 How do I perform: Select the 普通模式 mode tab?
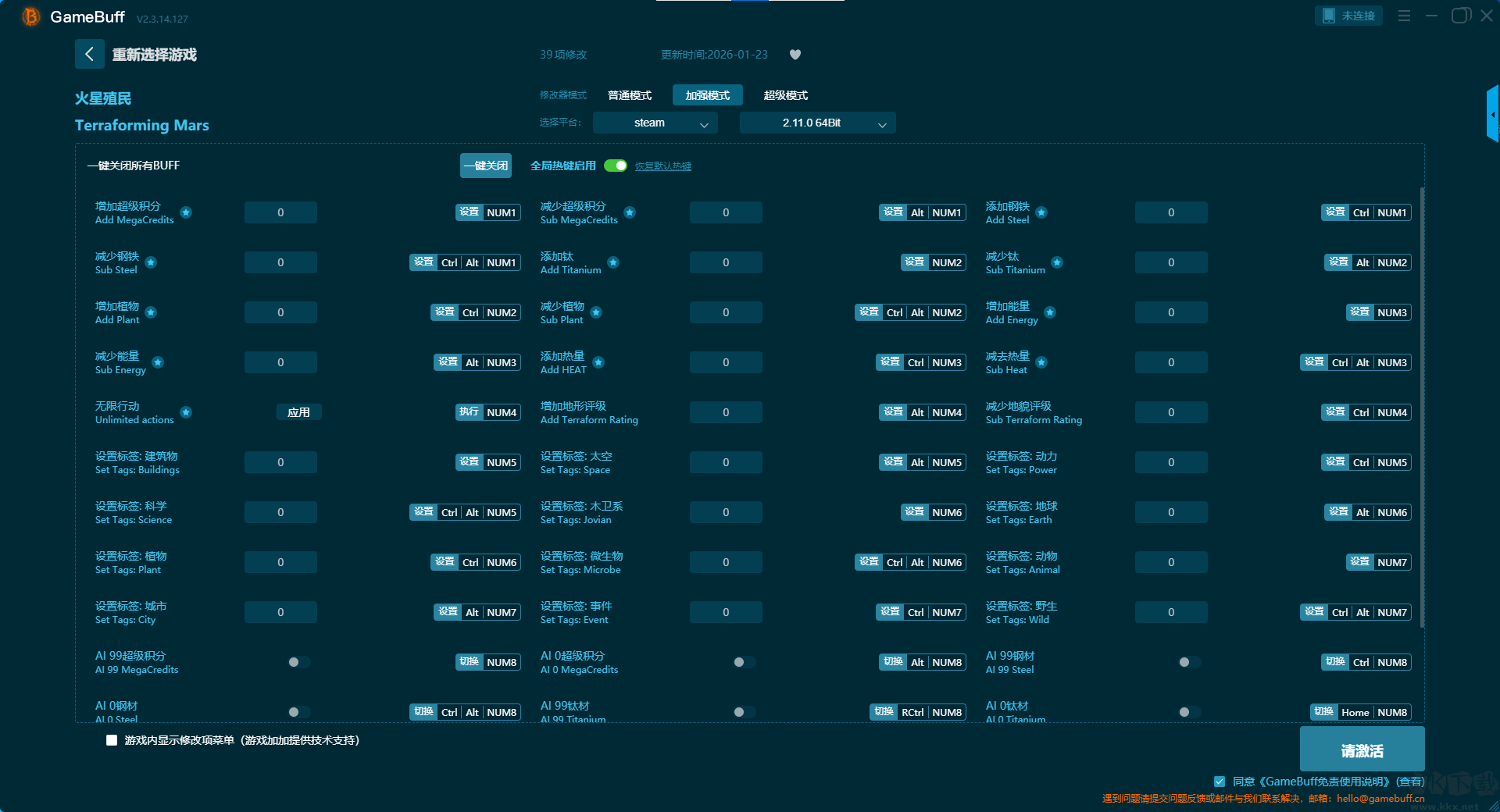click(x=630, y=95)
